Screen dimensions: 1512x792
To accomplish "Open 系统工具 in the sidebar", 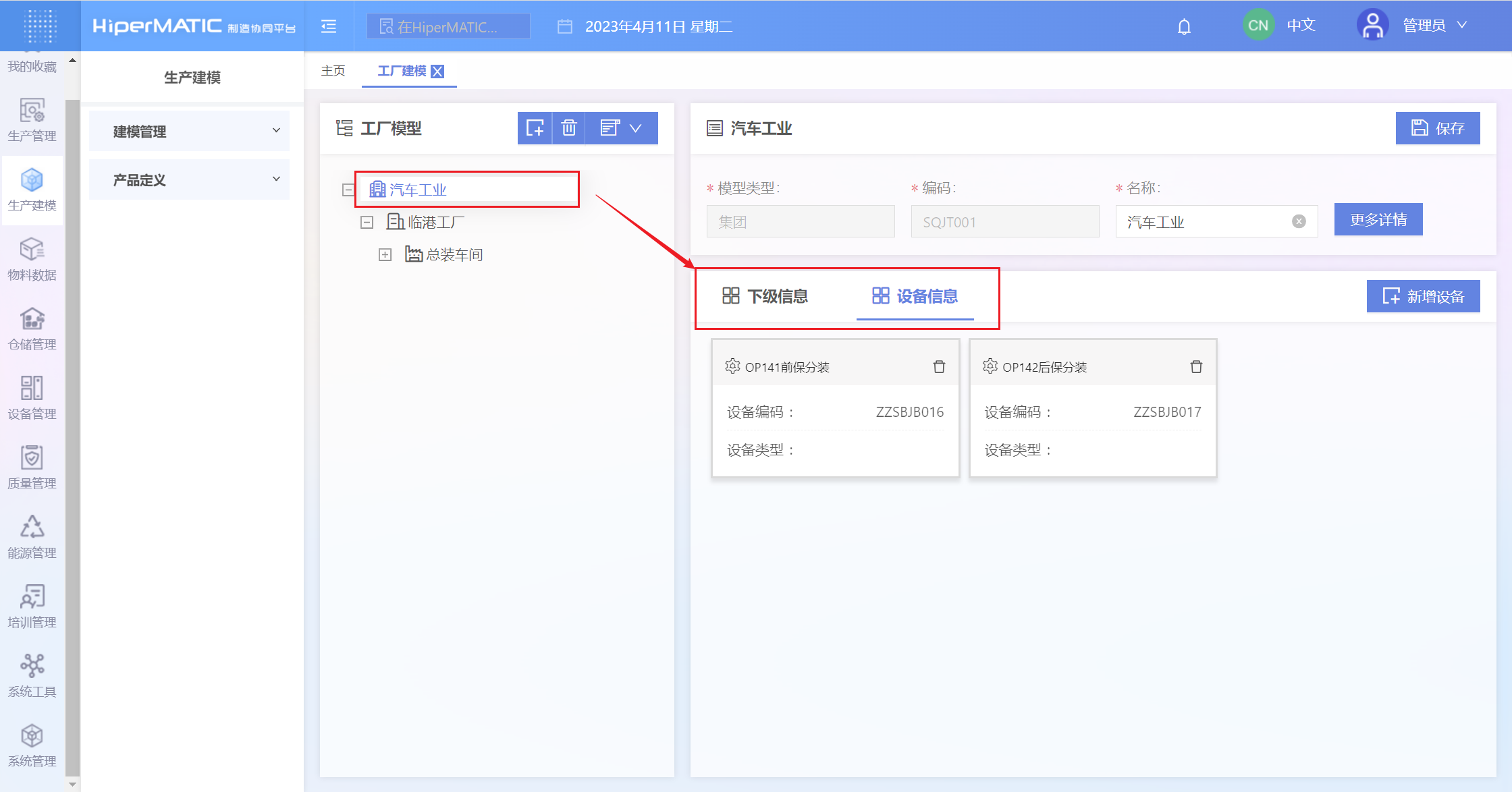I will [32, 676].
